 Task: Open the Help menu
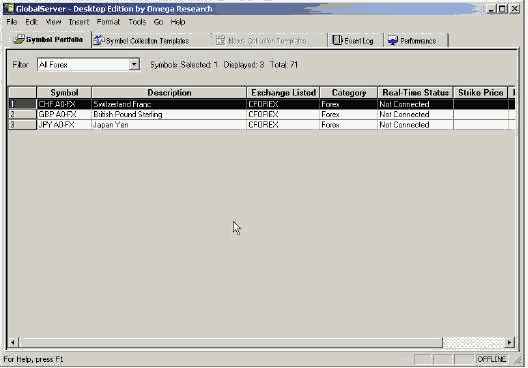178,22
